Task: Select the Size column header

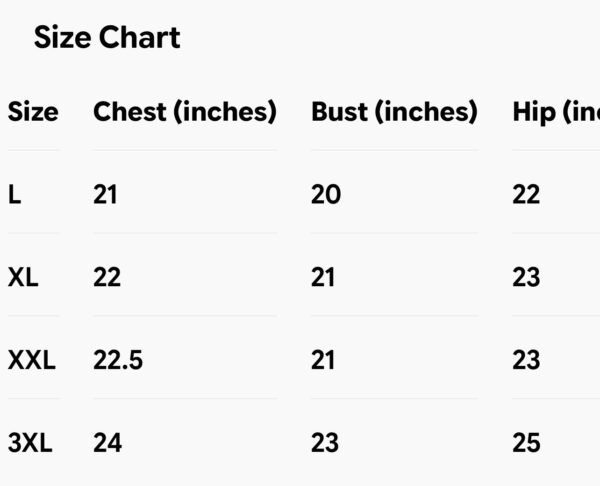Action: click(33, 112)
